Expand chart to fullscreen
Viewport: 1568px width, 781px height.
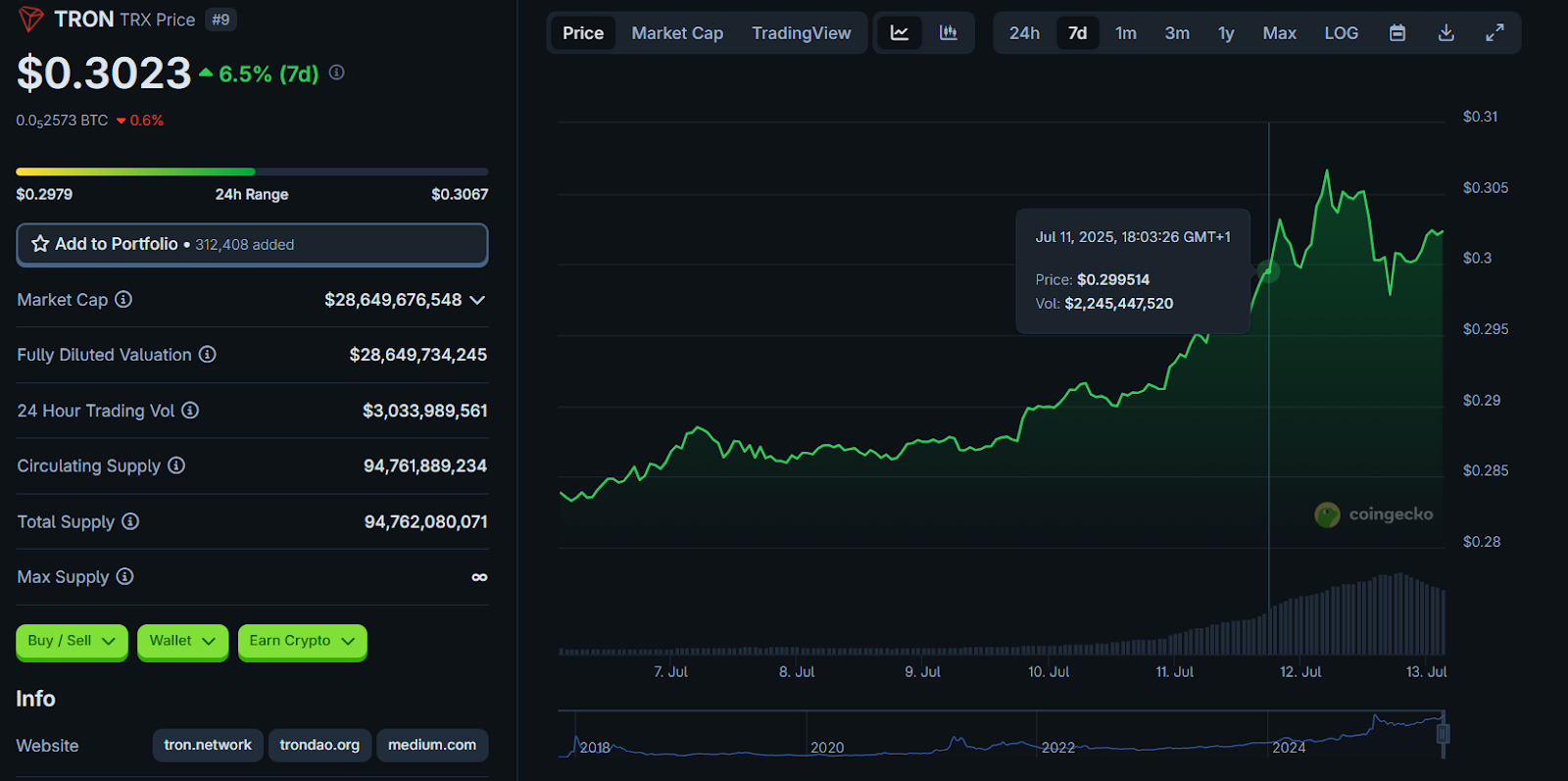tap(1494, 33)
